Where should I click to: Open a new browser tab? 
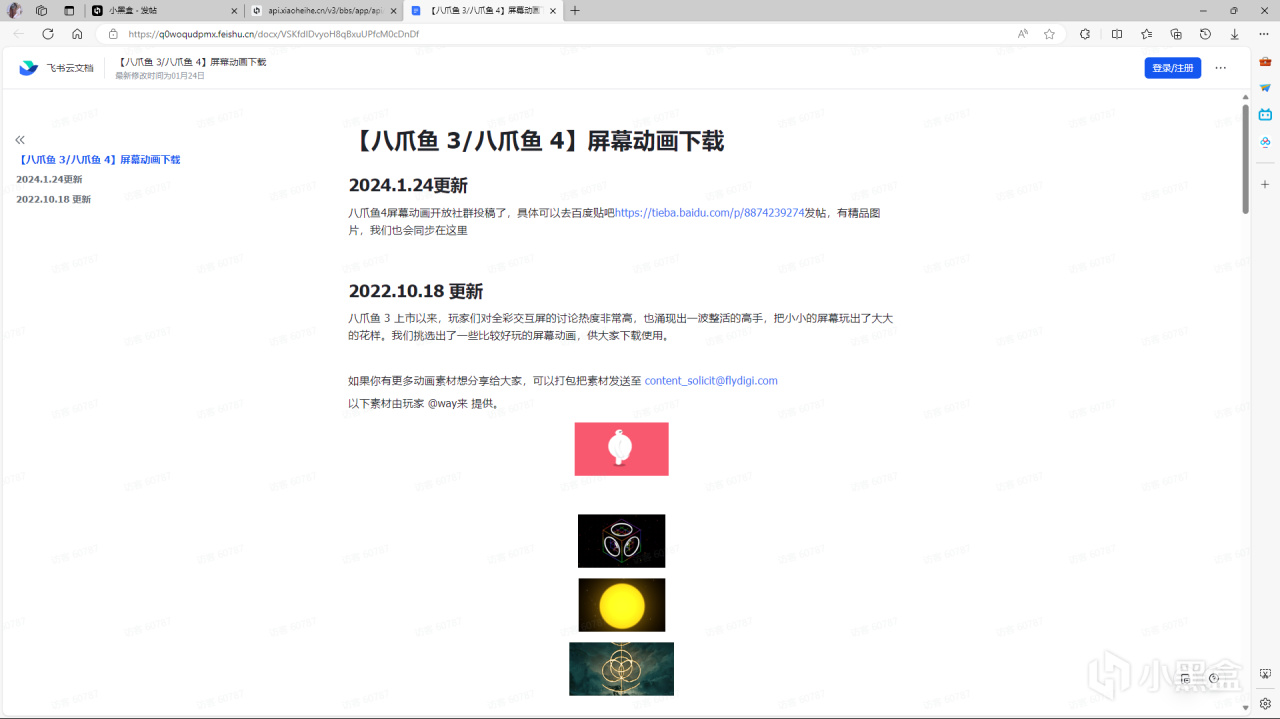(x=575, y=10)
